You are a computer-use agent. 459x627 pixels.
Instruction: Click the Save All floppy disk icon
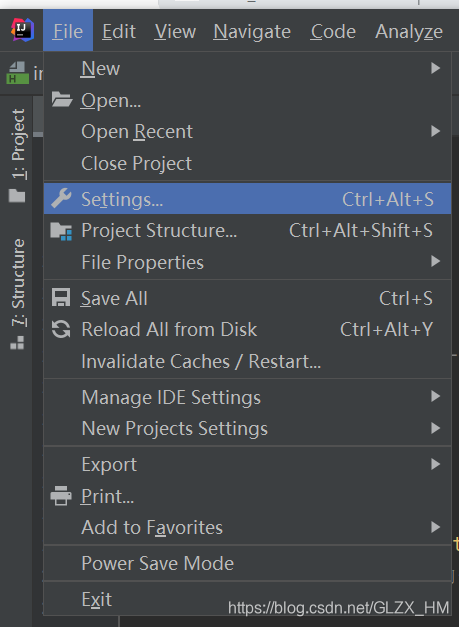[x=61, y=298]
